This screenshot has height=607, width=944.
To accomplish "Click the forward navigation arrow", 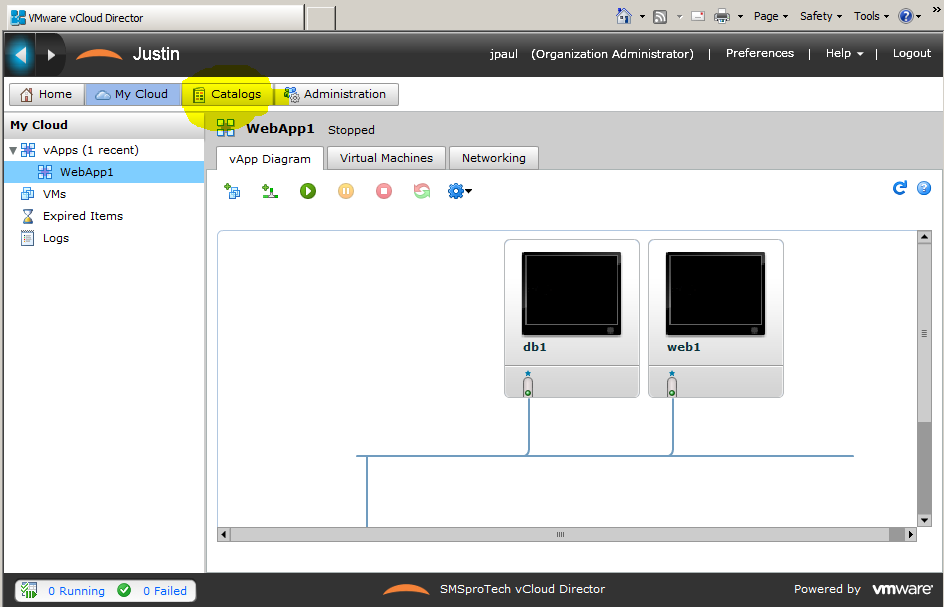I will pos(51,55).
